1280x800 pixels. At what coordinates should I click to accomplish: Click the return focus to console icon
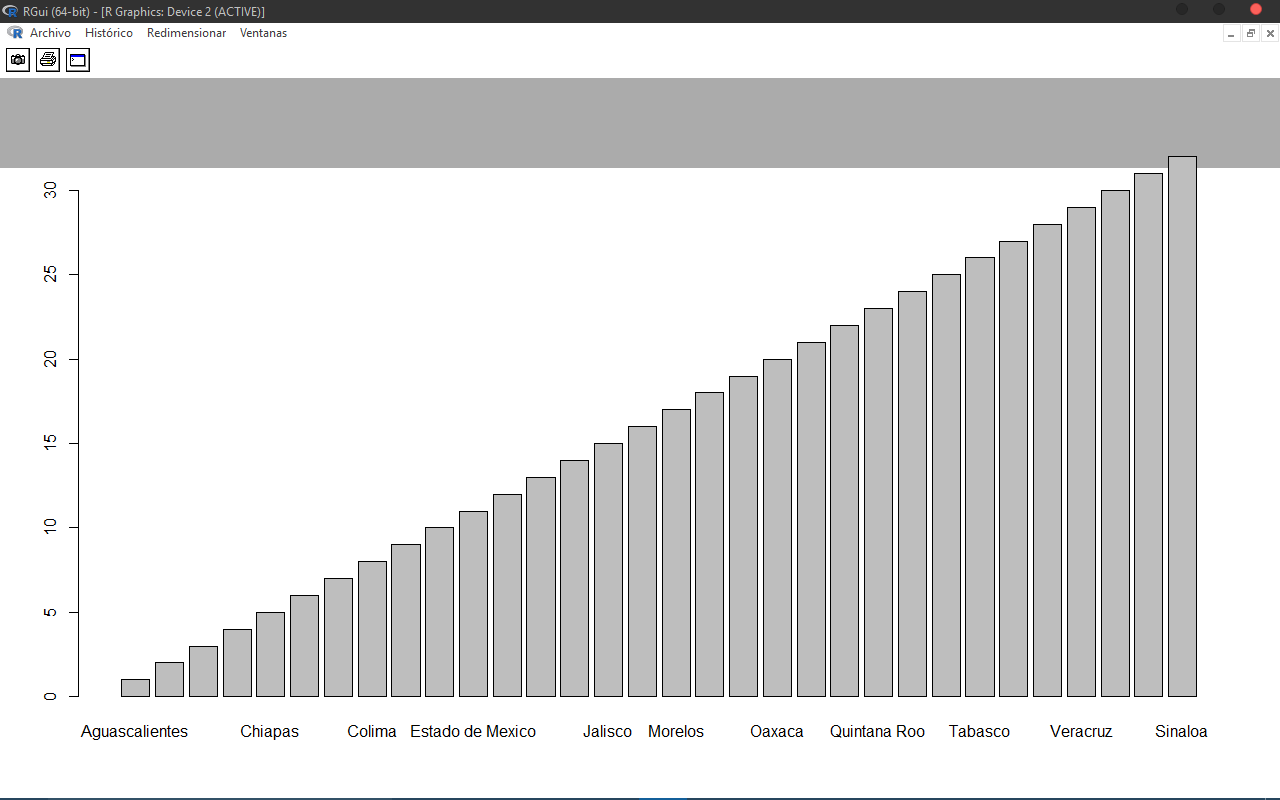point(78,60)
